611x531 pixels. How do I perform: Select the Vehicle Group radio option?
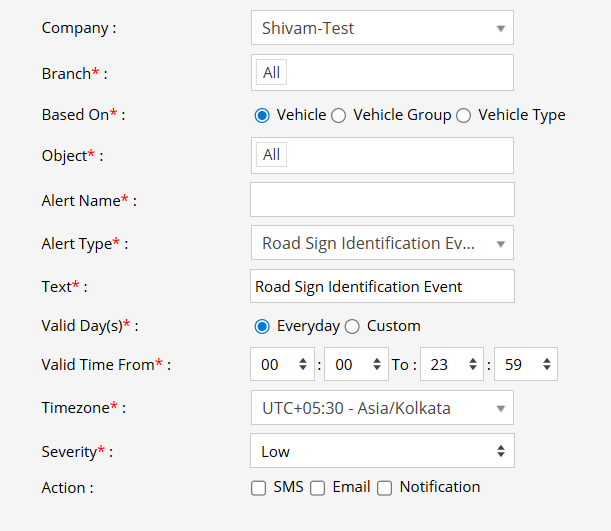[339, 115]
